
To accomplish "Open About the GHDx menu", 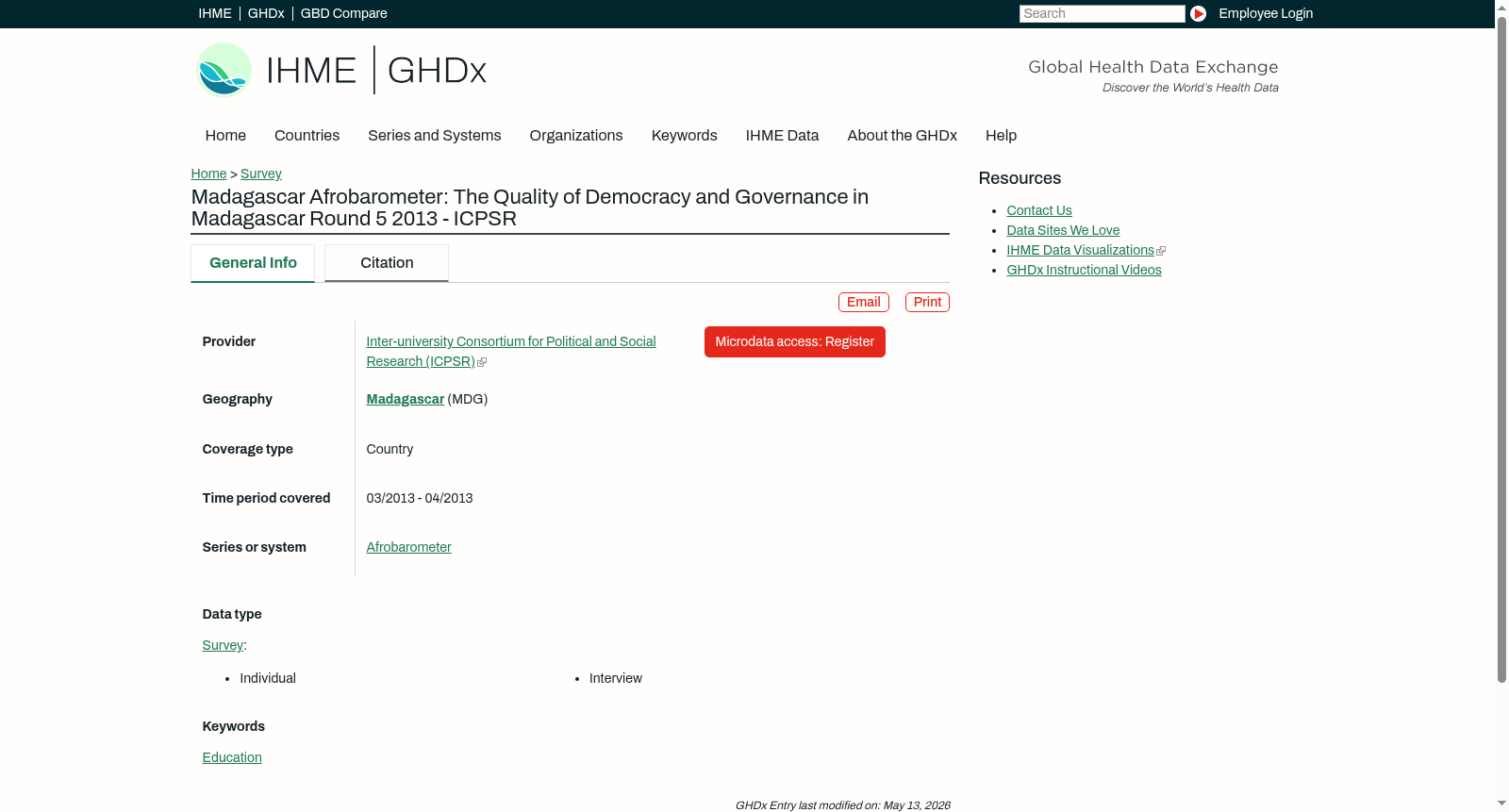I will [x=903, y=136].
